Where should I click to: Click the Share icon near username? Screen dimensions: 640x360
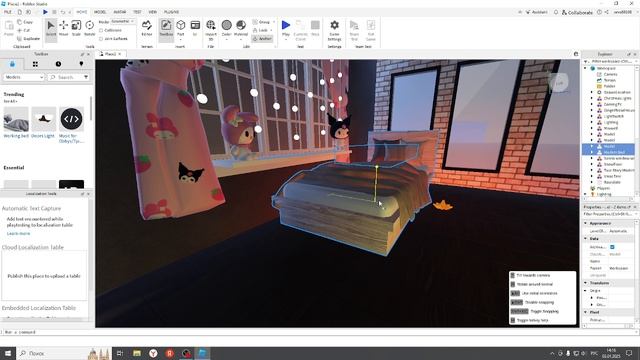point(607,12)
